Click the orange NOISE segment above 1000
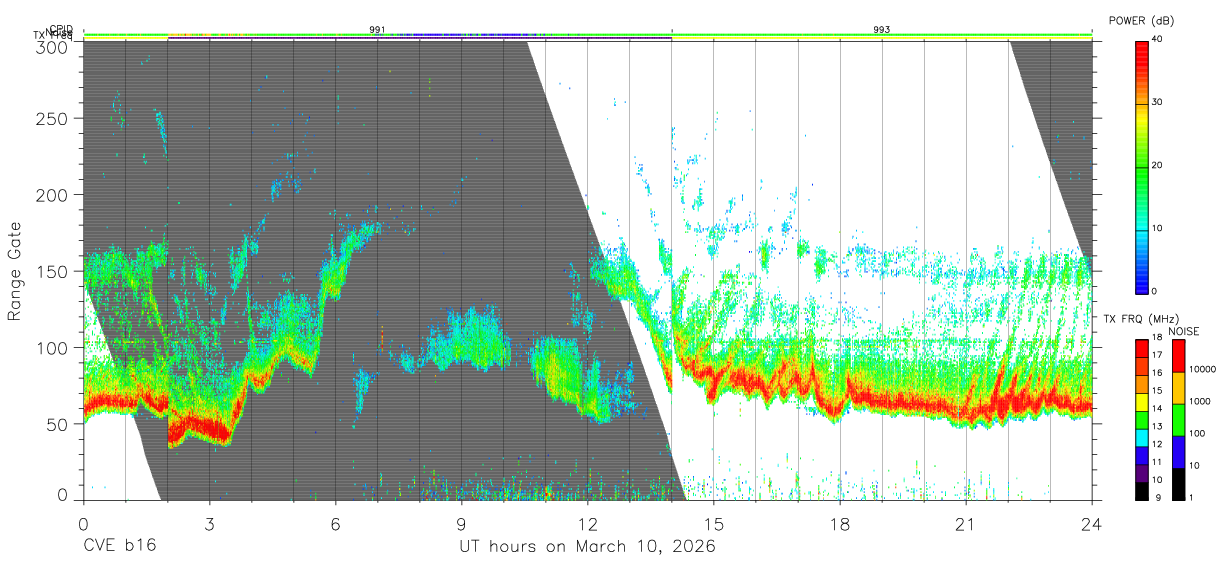This screenshot has width=1228, height=567. click(1179, 388)
